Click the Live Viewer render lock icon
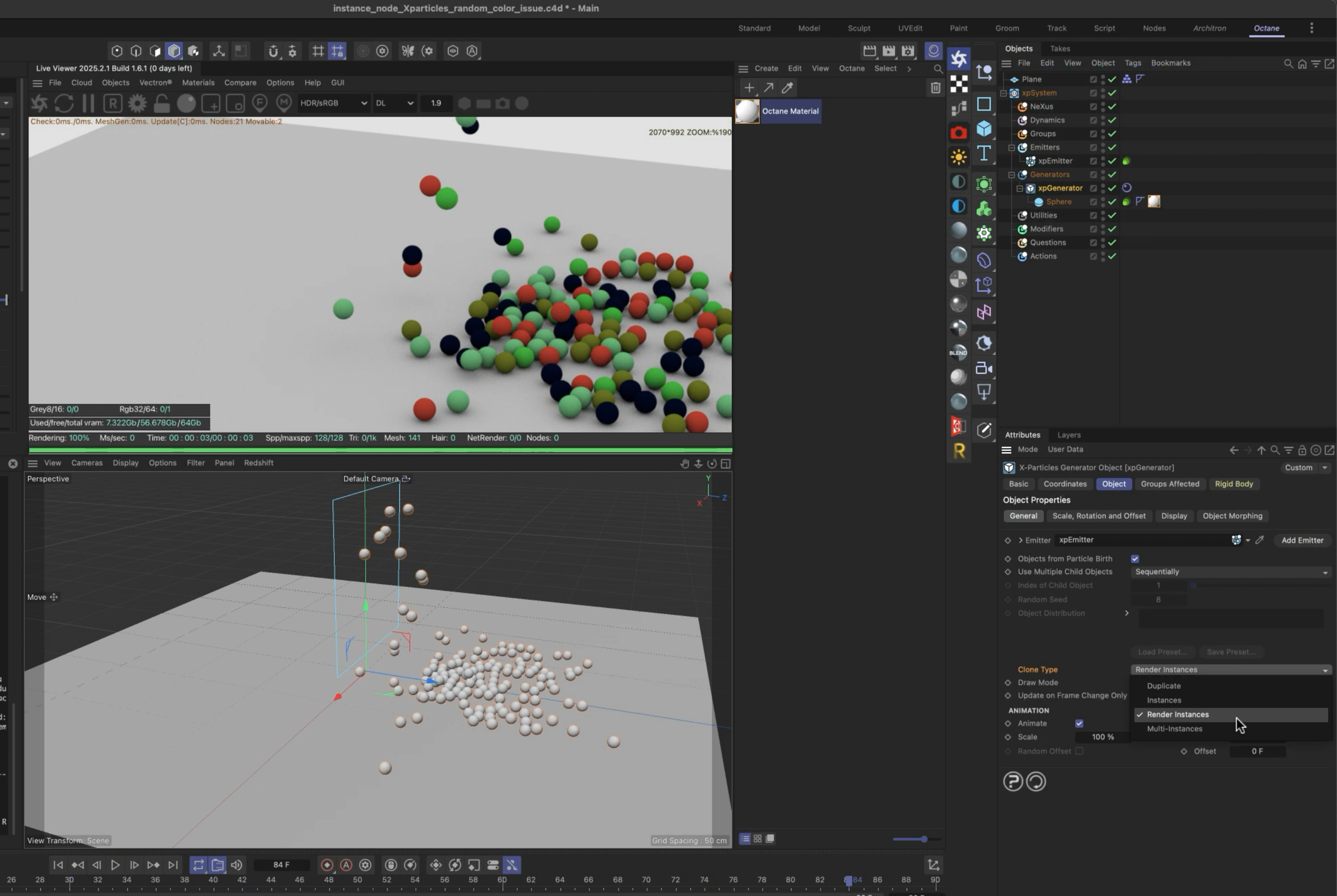 click(162, 103)
